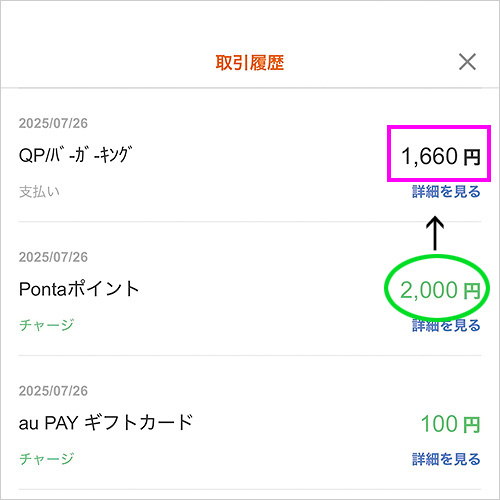Click the チャージ label under ギフトカード
The image size is (500, 500).
coord(46,459)
